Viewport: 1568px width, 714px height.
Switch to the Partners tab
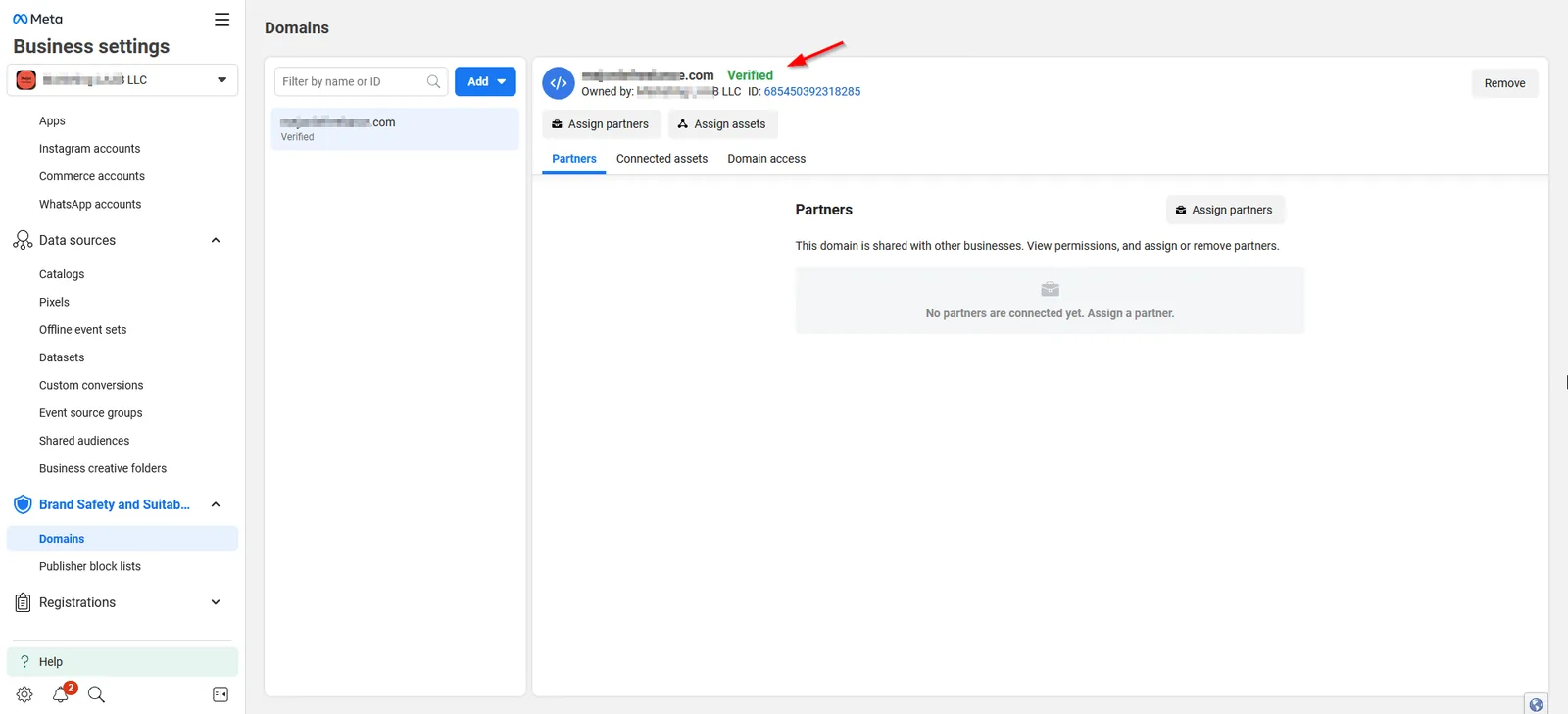574,159
